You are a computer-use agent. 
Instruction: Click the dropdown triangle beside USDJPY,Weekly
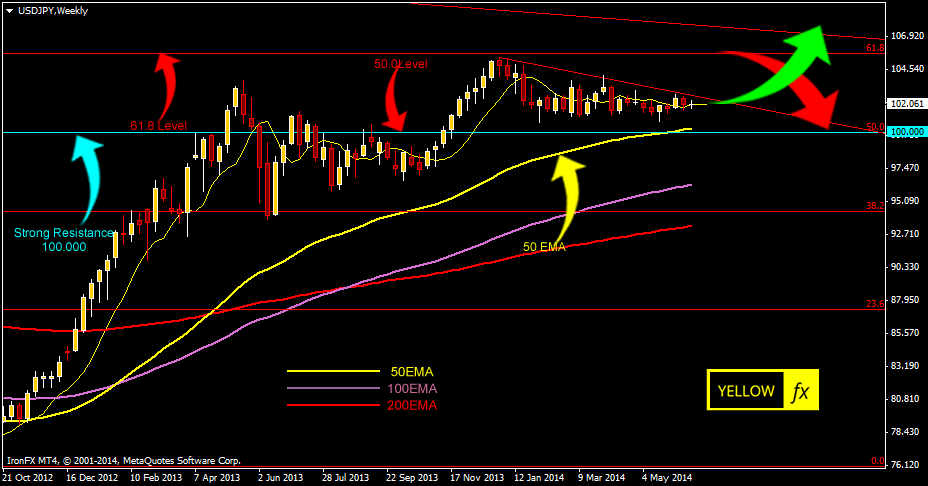(x=9, y=9)
